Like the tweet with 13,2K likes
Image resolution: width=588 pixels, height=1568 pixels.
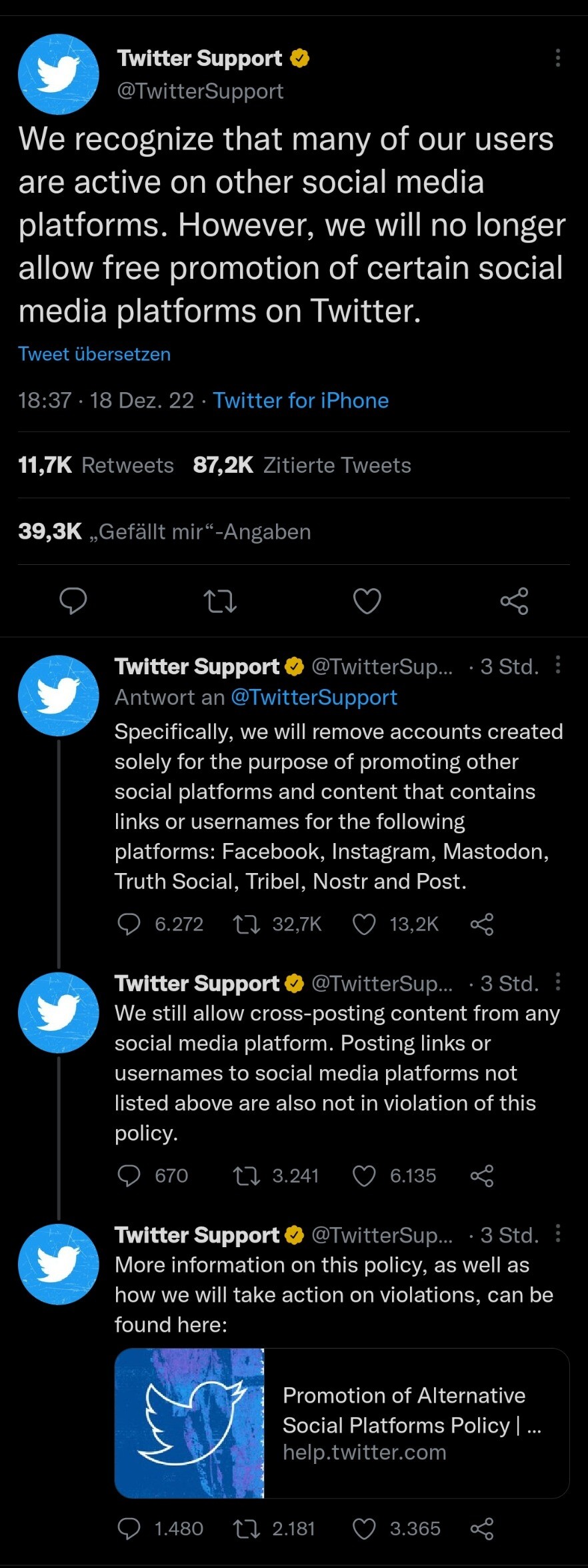(x=364, y=924)
